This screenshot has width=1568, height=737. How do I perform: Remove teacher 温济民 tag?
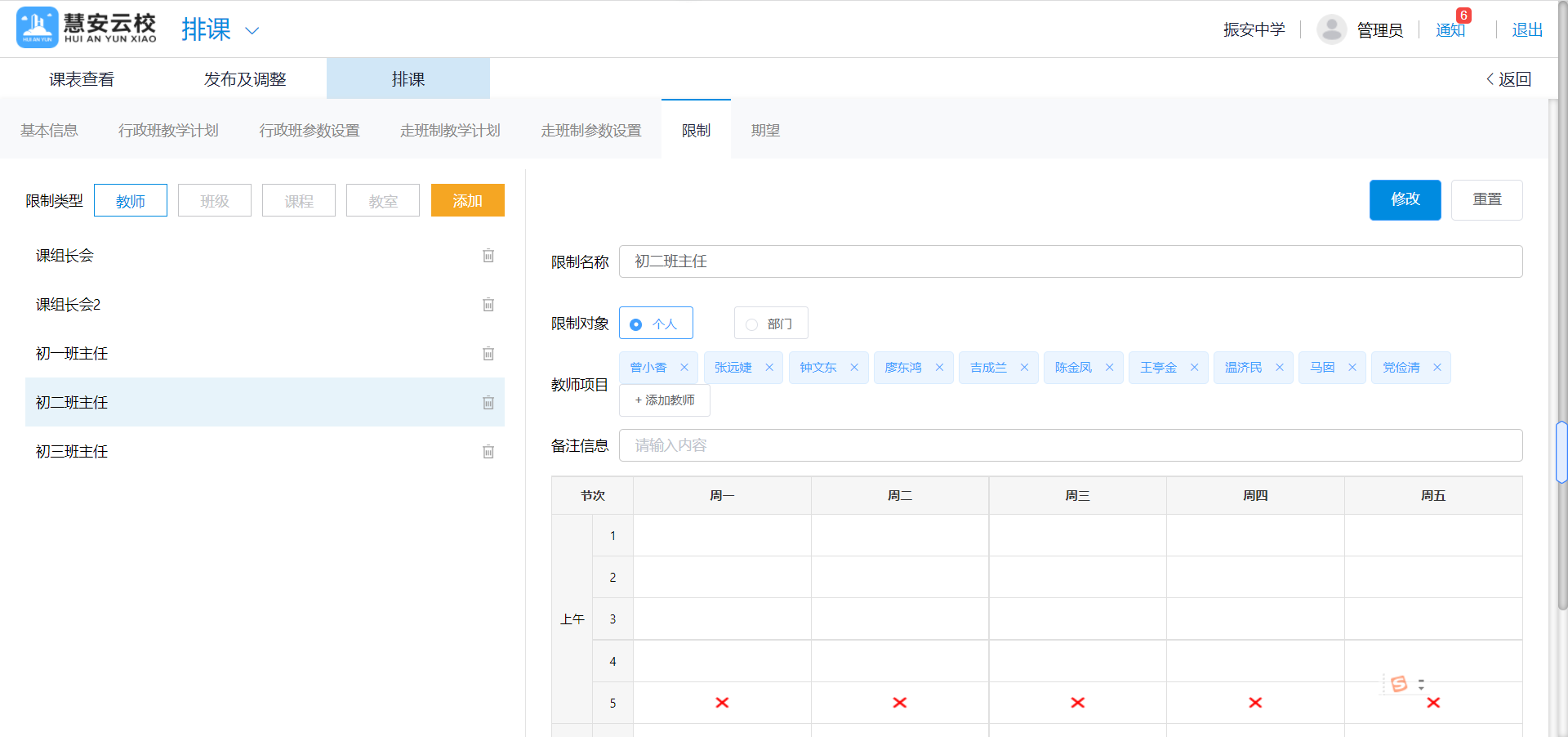tap(1280, 368)
